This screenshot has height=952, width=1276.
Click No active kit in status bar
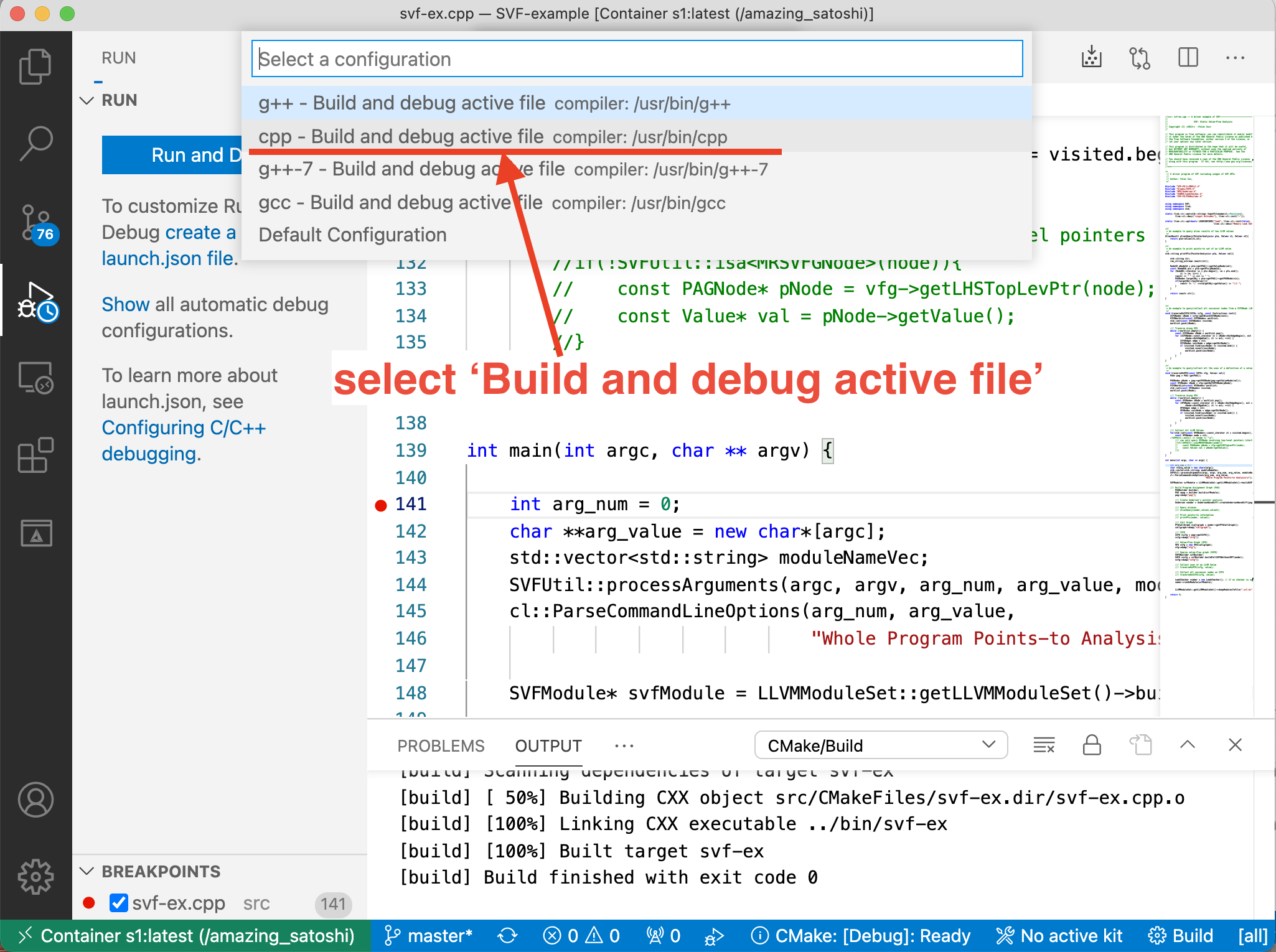[1059, 936]
